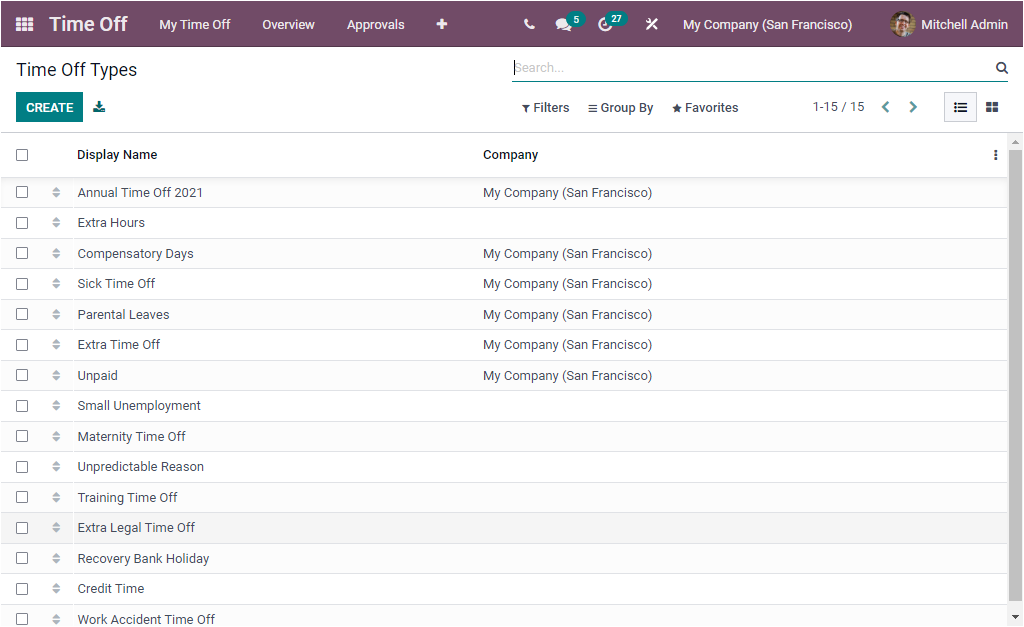
Task: Click the developer tools wrench icon
Action: pos(651,24)
